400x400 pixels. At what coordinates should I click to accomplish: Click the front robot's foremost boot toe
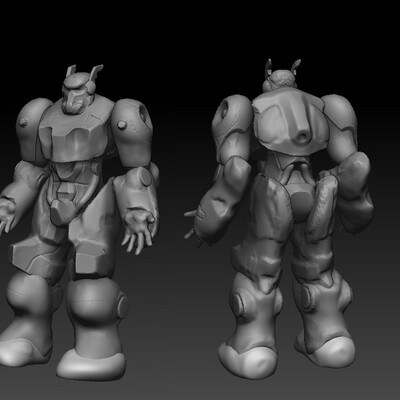(91, 364)
